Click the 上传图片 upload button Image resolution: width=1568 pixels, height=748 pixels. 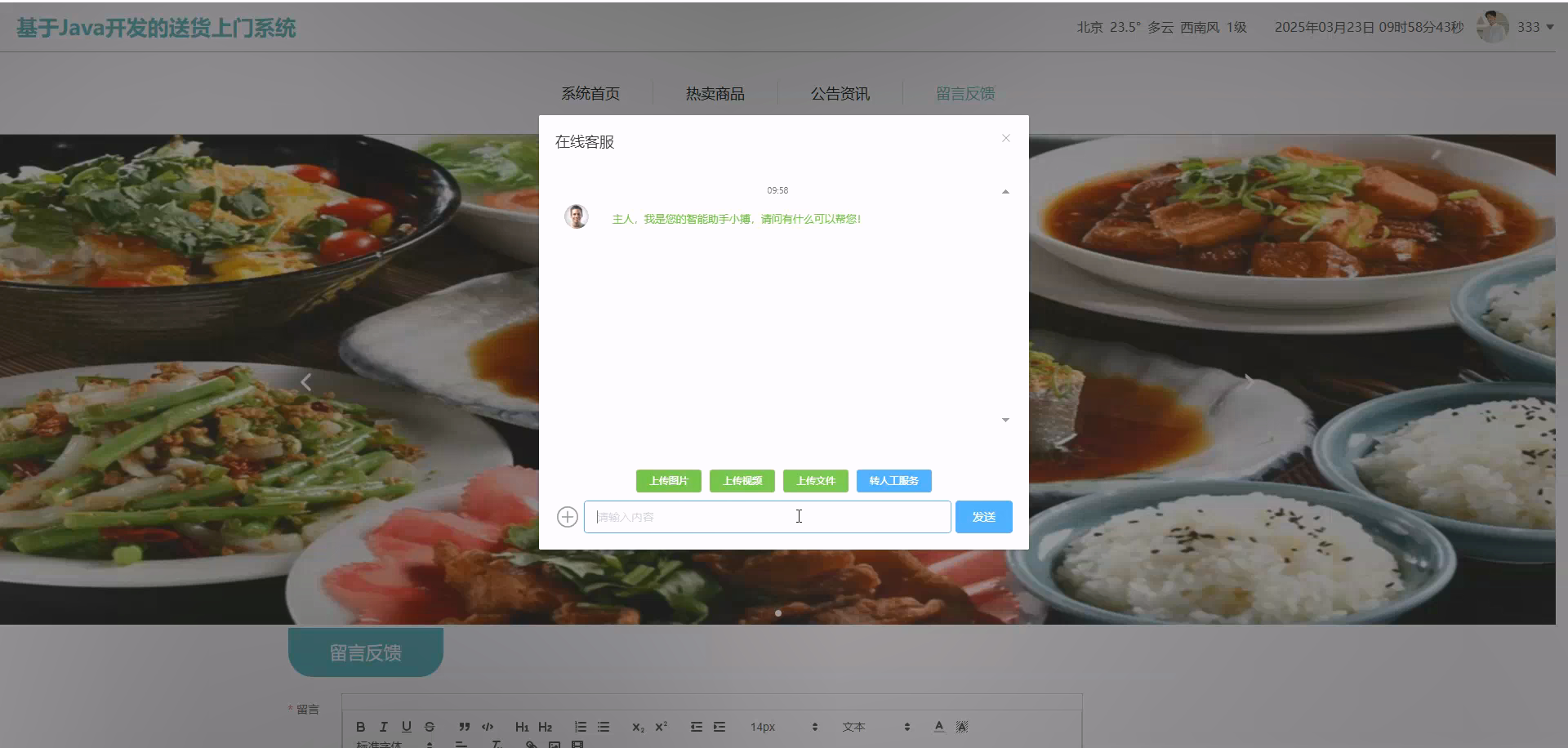coord(669,481)
